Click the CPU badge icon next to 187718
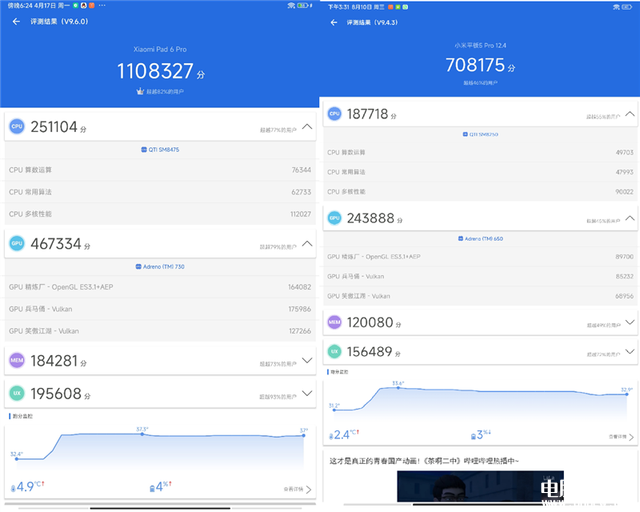Screen dimensions: 640x512 pyautogui.click(x=334, y=114)
